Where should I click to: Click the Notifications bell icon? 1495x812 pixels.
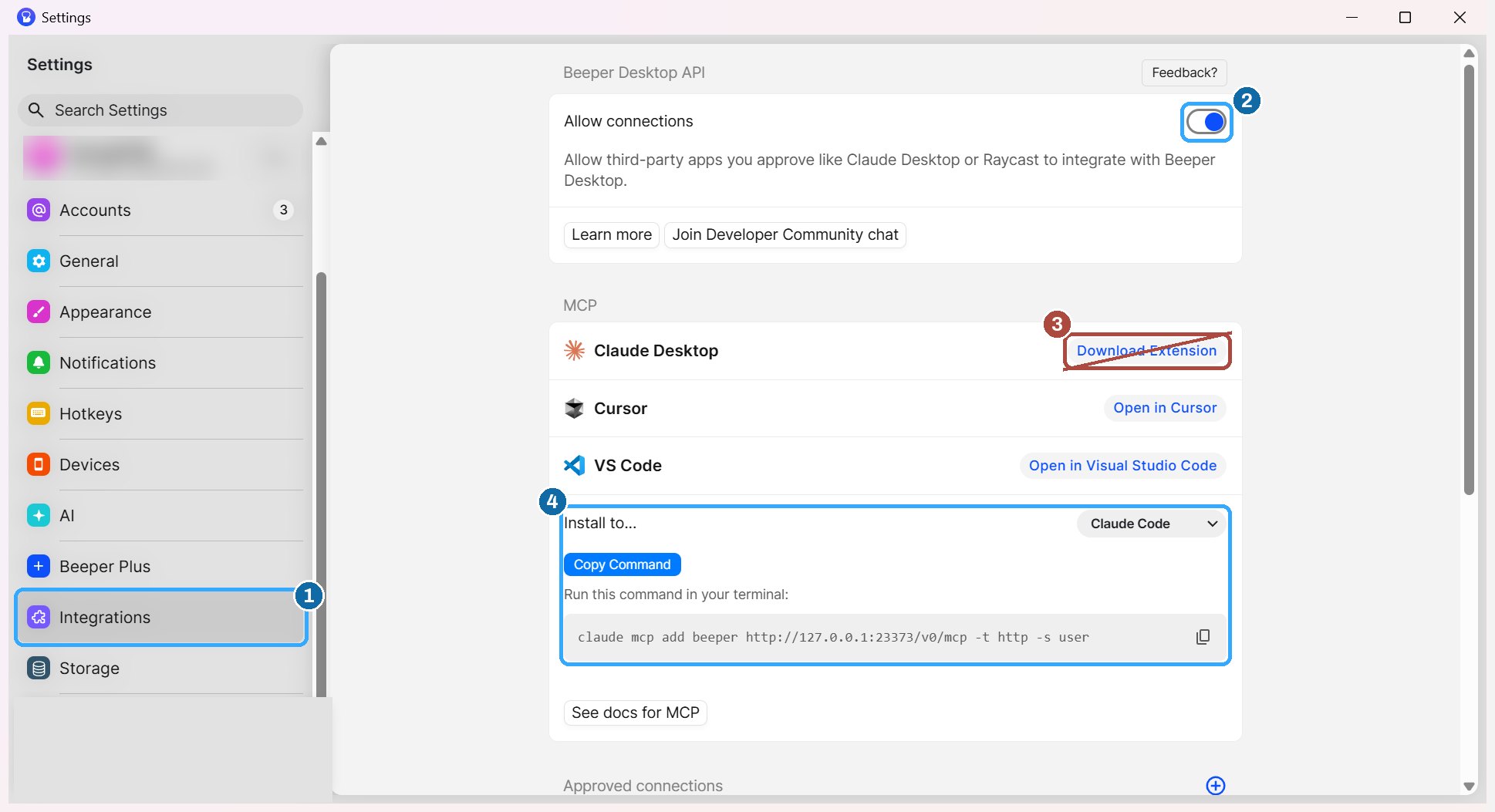pyautogui.click(x=39, y=362)
